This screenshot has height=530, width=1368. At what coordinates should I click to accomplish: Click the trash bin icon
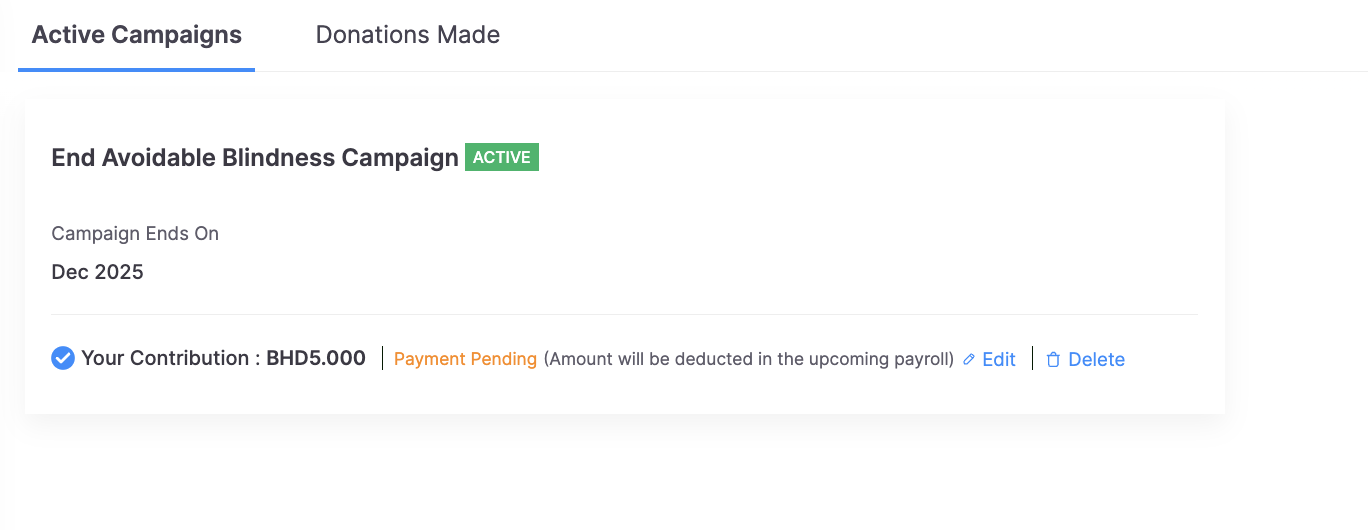pos(1053,360)
